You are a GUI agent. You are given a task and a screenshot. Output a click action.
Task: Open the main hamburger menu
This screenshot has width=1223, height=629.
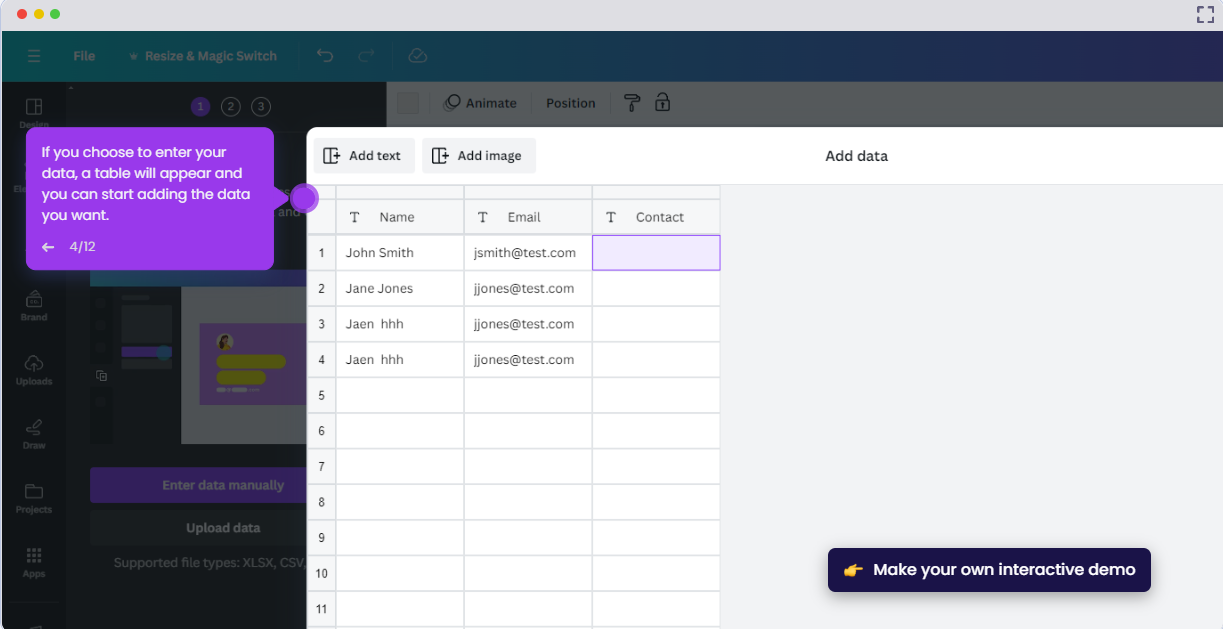coord(33,56)
